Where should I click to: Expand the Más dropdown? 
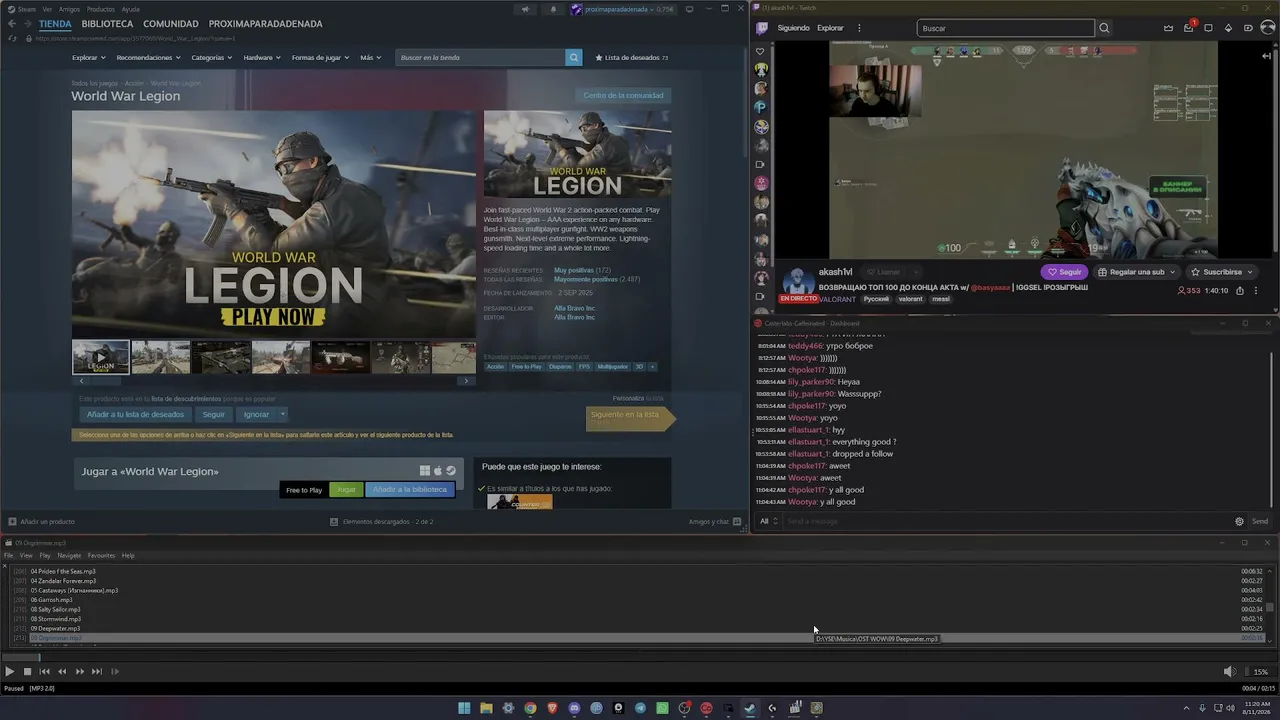click(370, 58)
